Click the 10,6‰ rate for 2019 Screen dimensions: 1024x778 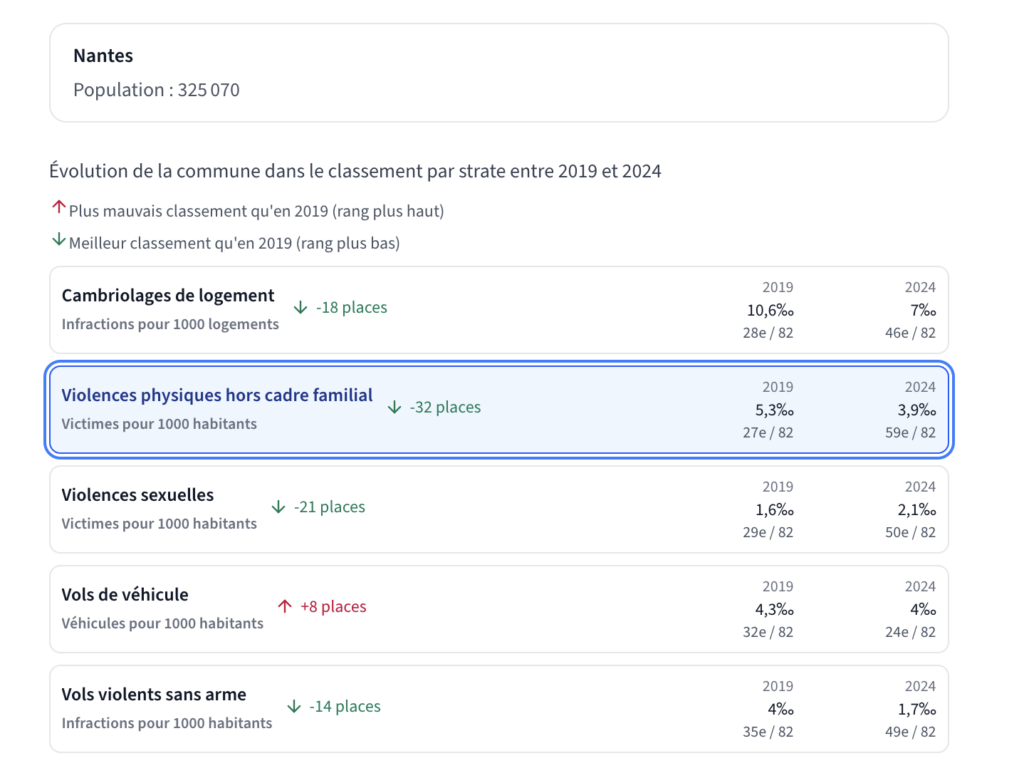(x=770, y=310)
